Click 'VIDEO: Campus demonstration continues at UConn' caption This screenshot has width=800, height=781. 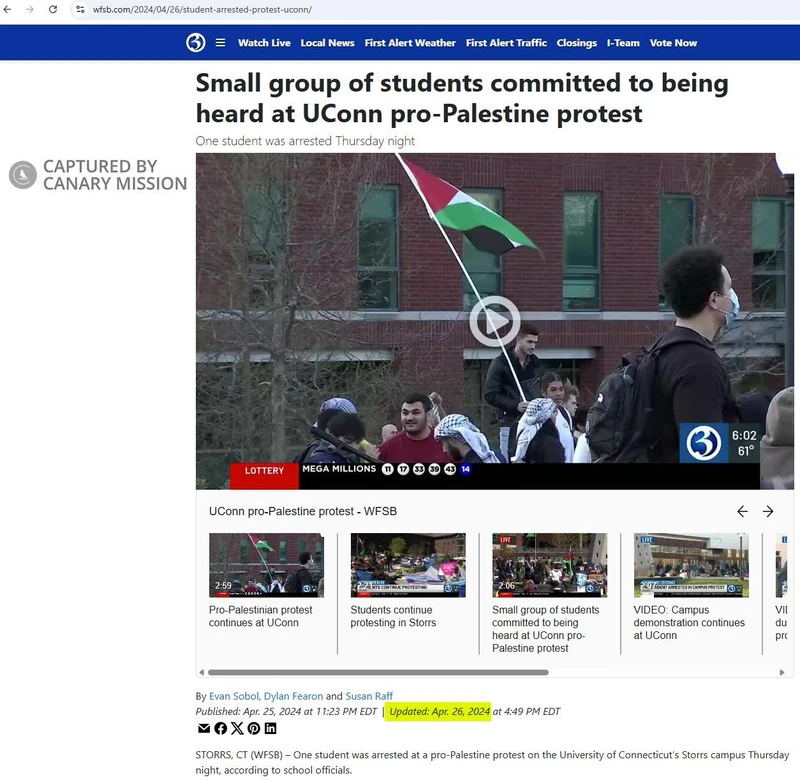[x=689, y=622]
